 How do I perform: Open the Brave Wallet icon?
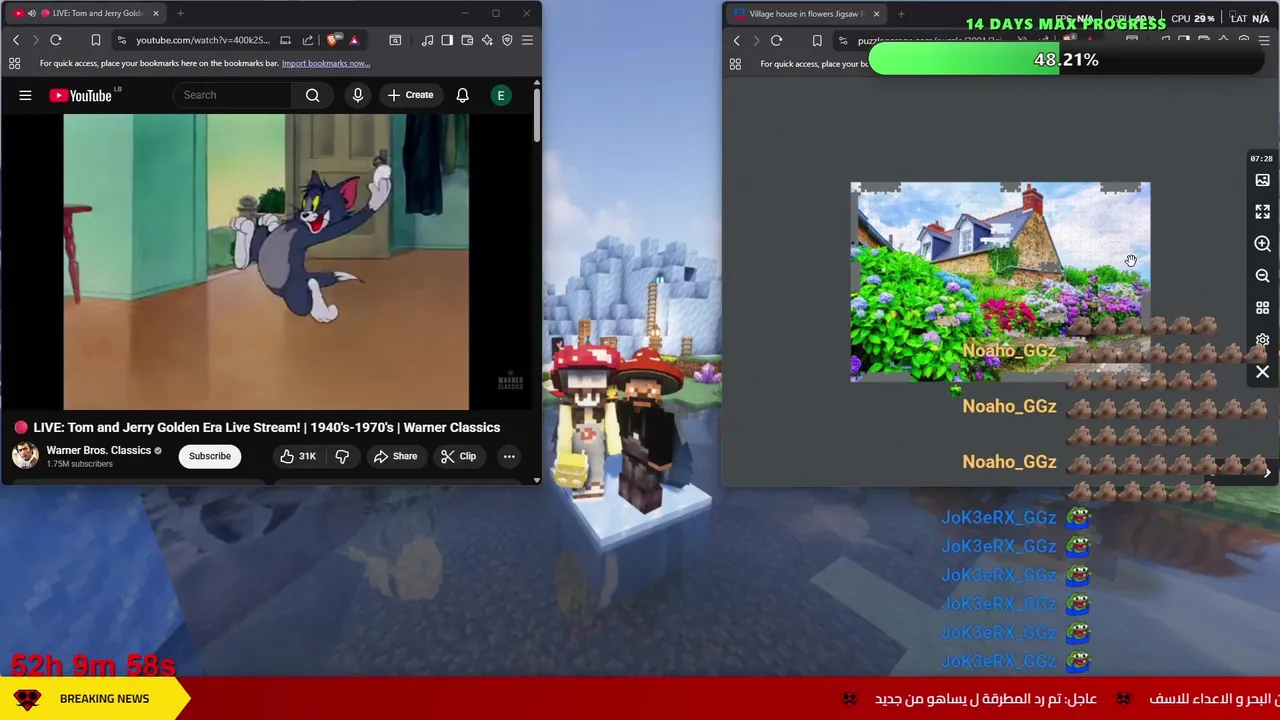[467, 40]
